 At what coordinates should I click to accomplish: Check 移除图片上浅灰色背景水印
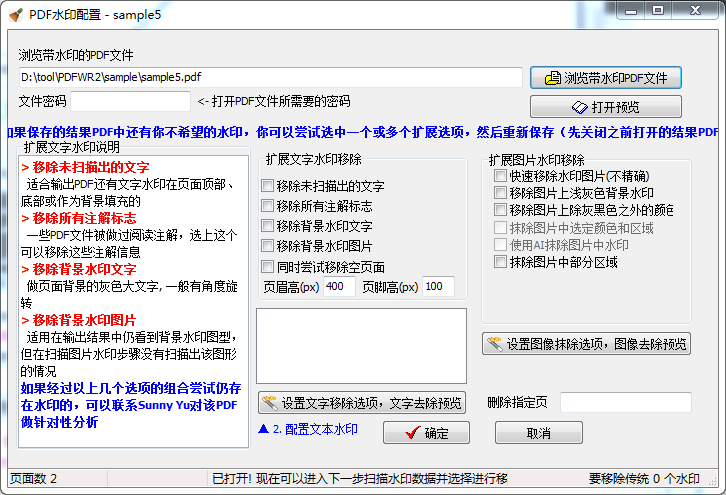pyautogui.click(x=500, y=193)
